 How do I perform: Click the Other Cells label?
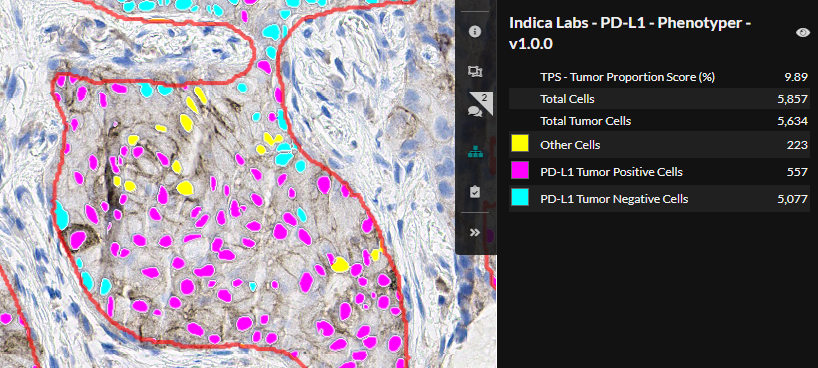[x=570, y=145]
